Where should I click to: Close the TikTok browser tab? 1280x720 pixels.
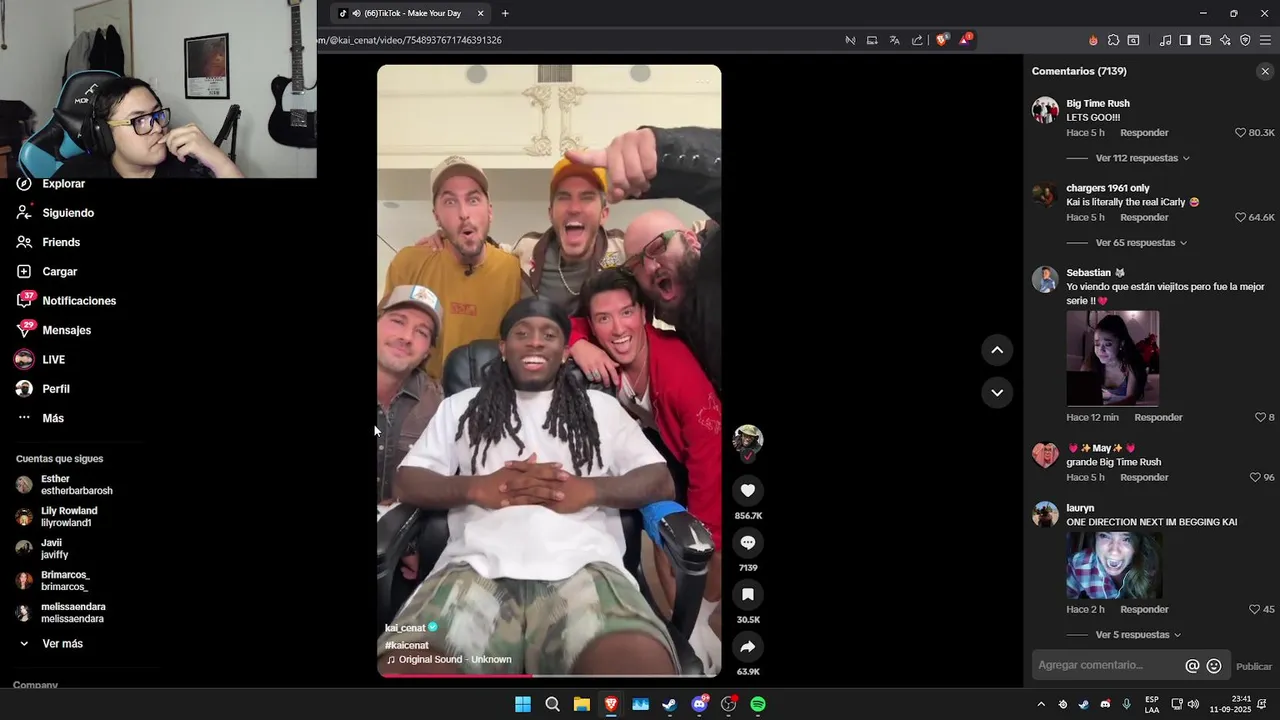[481, 13]
